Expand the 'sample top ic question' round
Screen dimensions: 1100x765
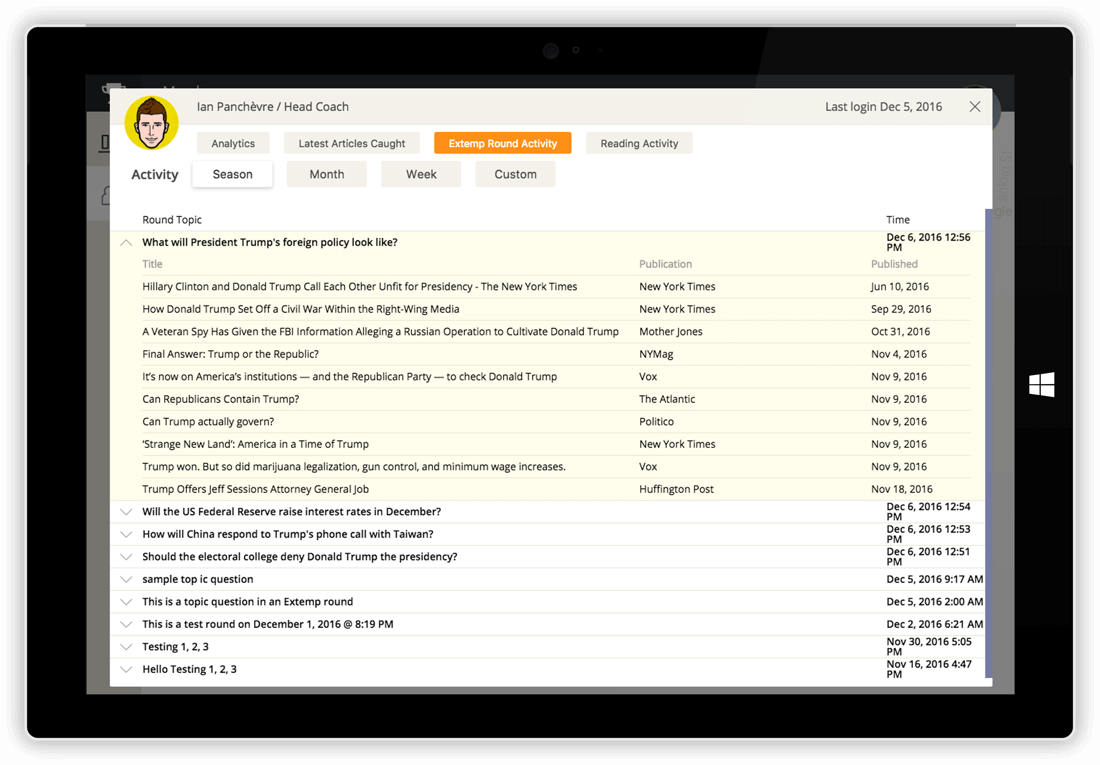[126, 579]
